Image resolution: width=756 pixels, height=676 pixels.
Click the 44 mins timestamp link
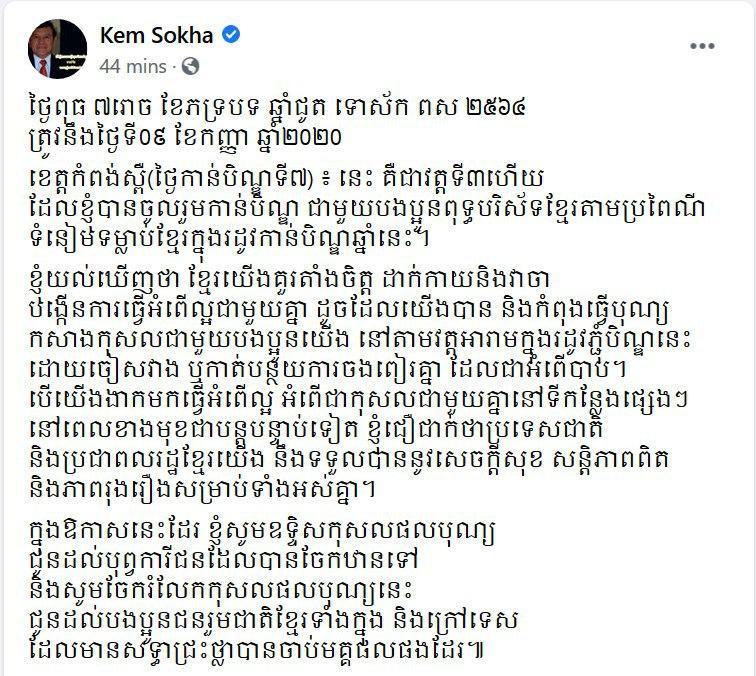[133, 67]
